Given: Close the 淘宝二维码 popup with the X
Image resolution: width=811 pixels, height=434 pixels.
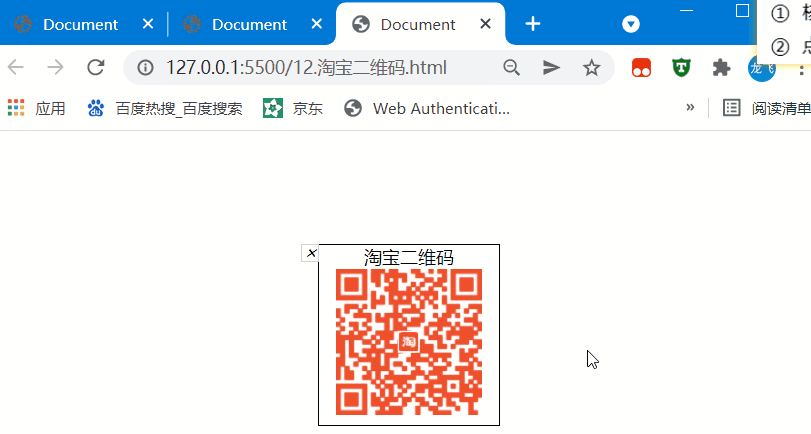Looking at the screenshot, I should [x=311, y=253].
